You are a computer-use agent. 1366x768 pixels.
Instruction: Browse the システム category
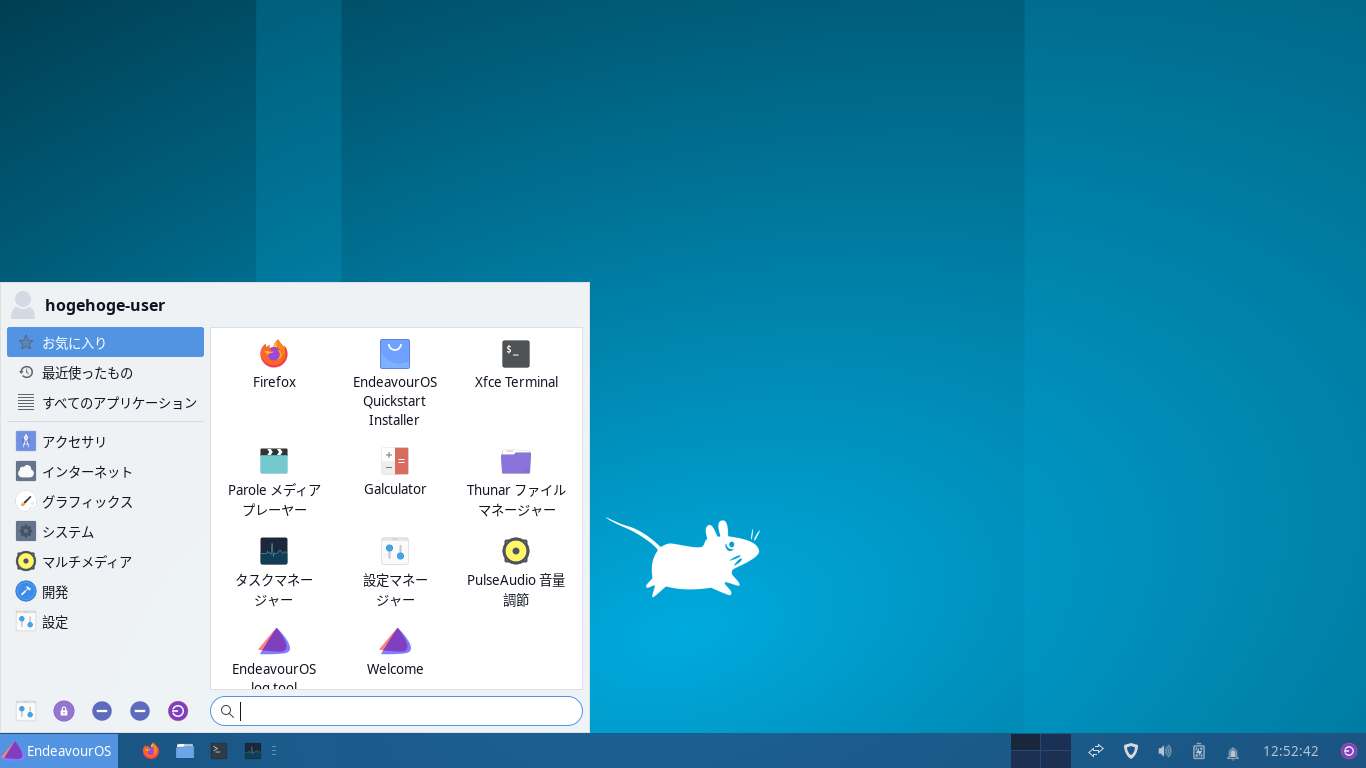coord(105,531)
